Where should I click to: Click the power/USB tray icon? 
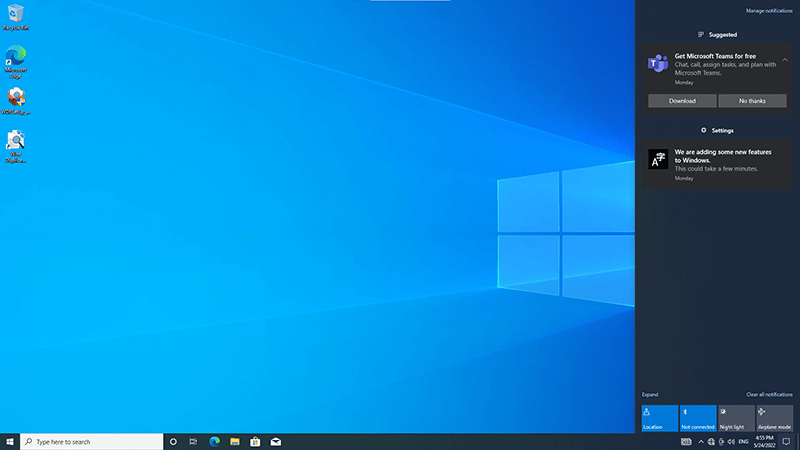pos(721,442)
